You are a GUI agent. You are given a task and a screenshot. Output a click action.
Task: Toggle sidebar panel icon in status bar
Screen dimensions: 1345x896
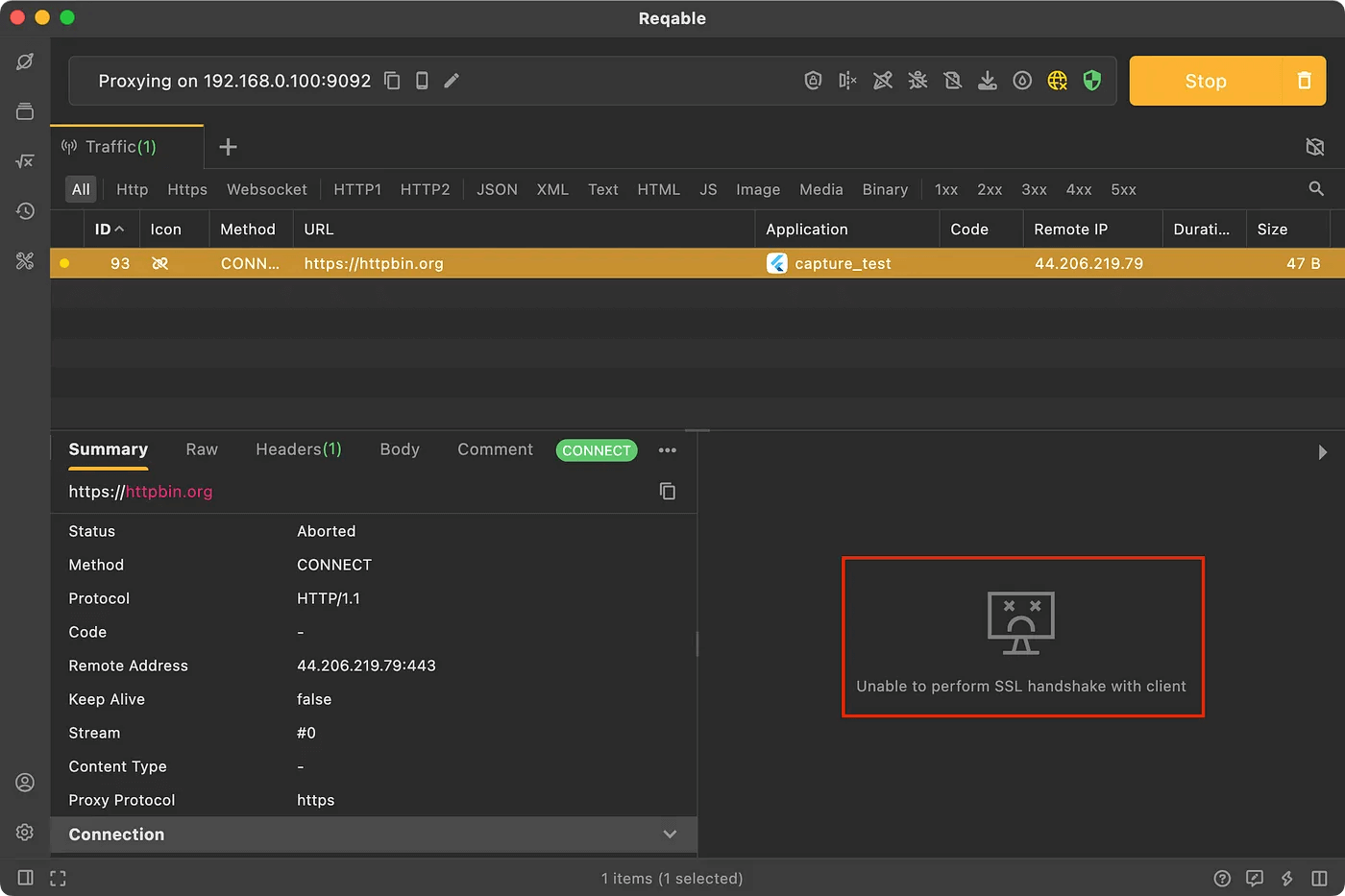(26, 878)
